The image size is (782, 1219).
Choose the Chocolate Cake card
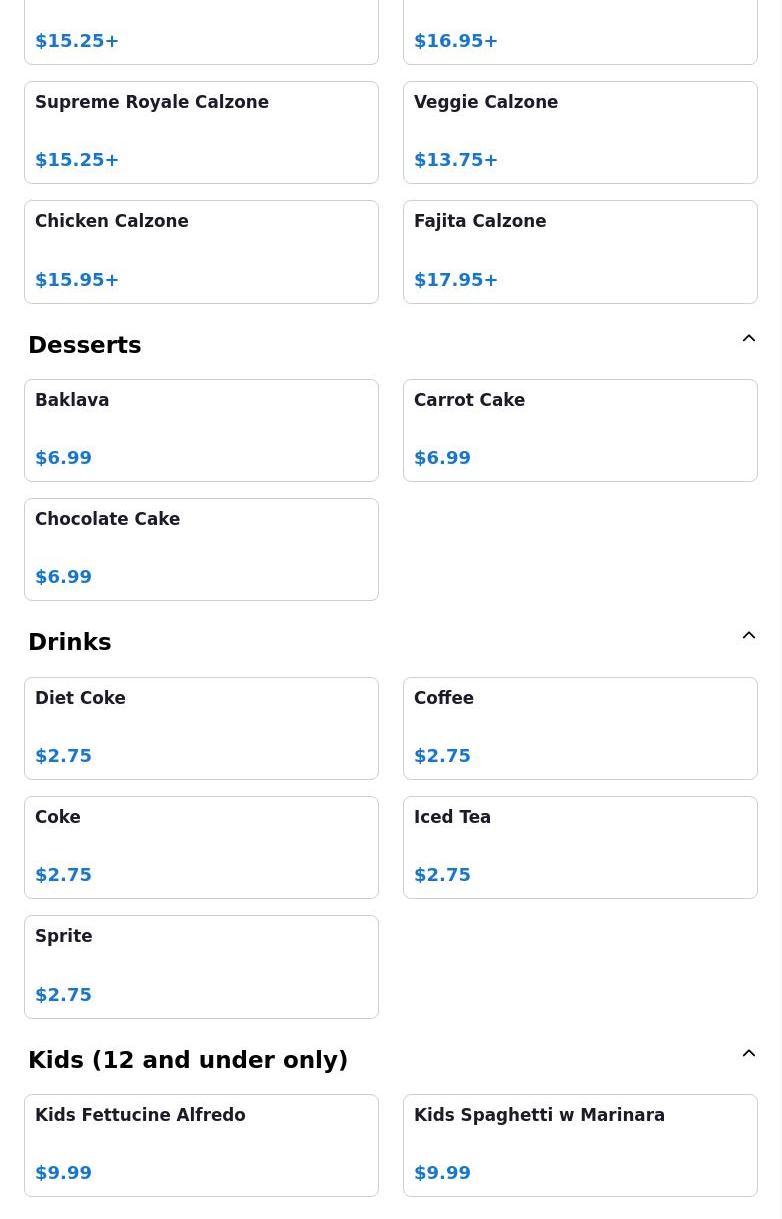point(201,549)
